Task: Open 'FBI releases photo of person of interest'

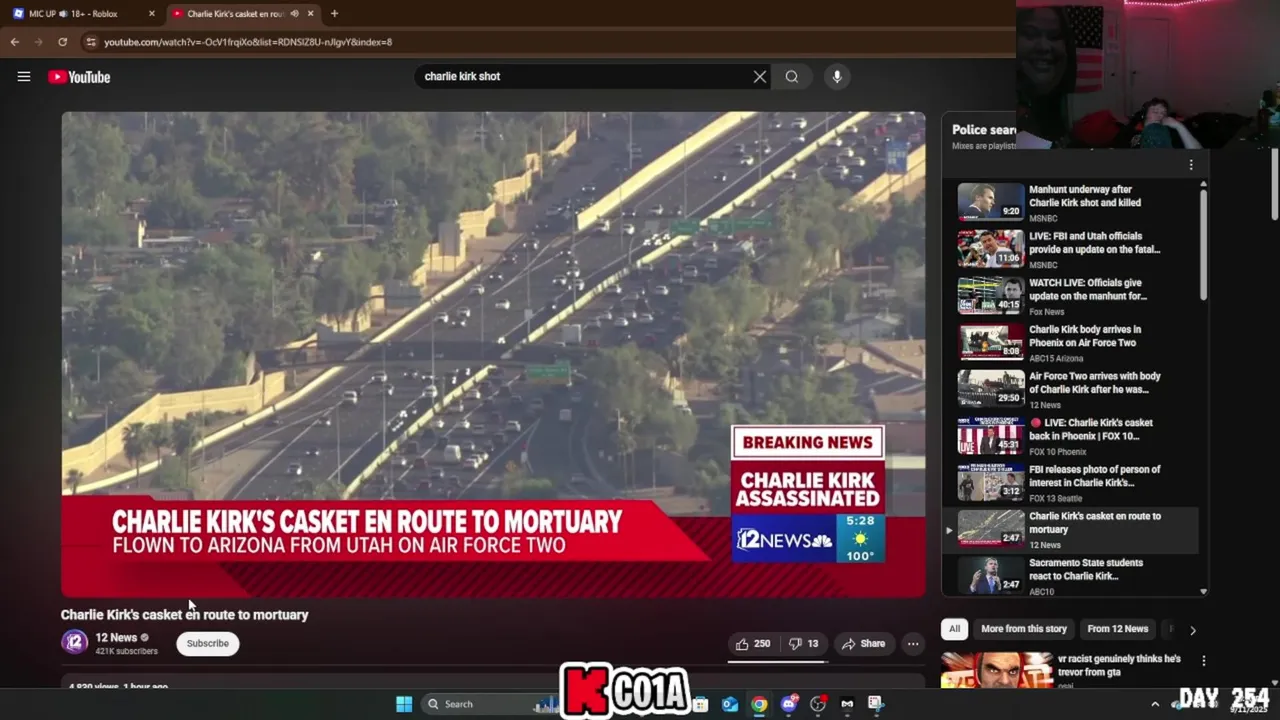Action: click(x=1077, y=483)
